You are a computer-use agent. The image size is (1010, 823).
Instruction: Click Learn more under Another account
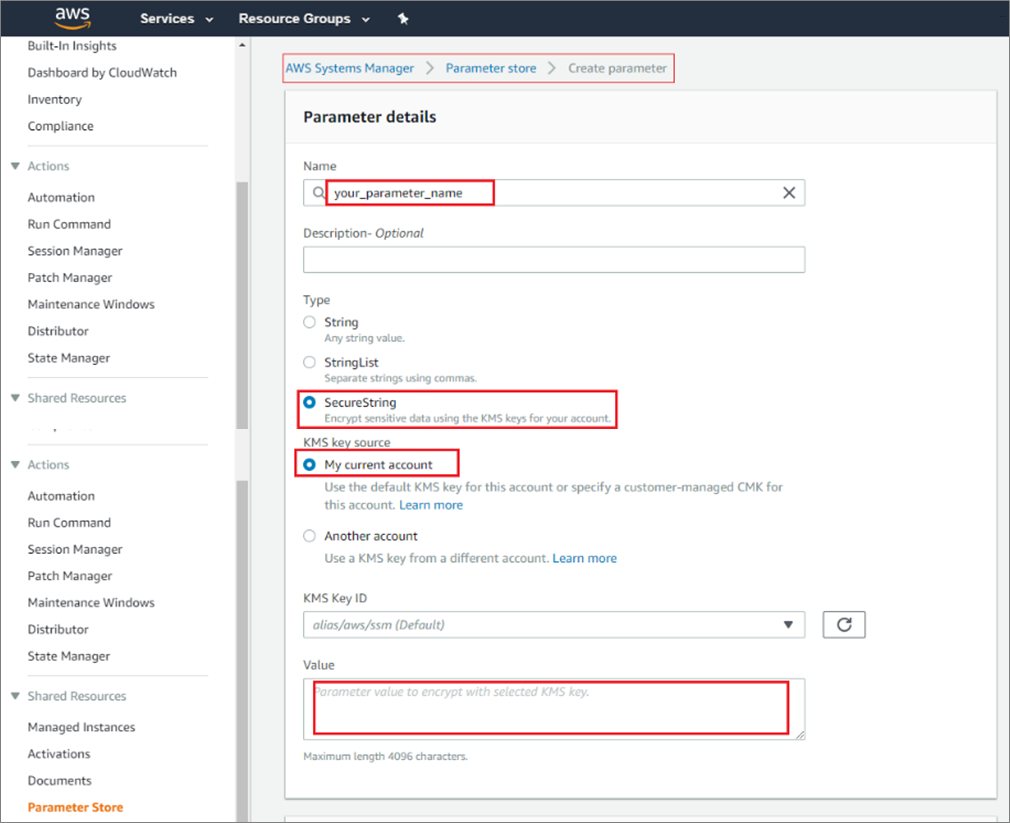584,558
